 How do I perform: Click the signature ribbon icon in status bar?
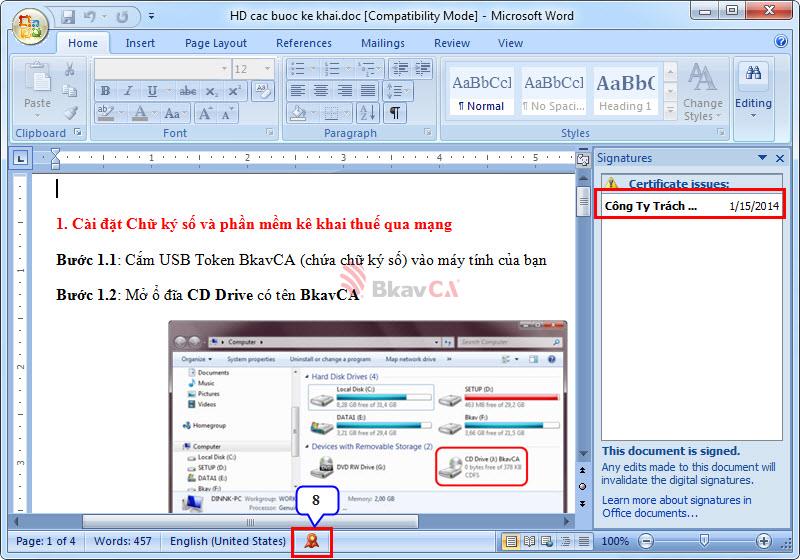click(311, 541)
